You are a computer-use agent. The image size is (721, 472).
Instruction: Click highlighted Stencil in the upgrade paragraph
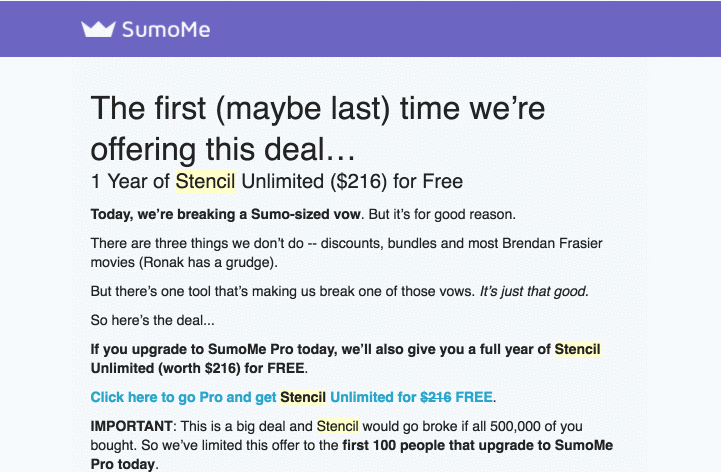pyautogui.click(x=578, y=349)
